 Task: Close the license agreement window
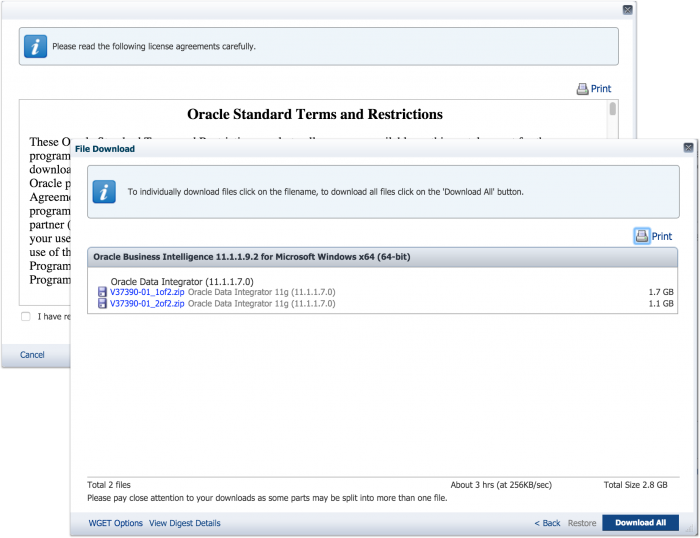click(627, 10)
